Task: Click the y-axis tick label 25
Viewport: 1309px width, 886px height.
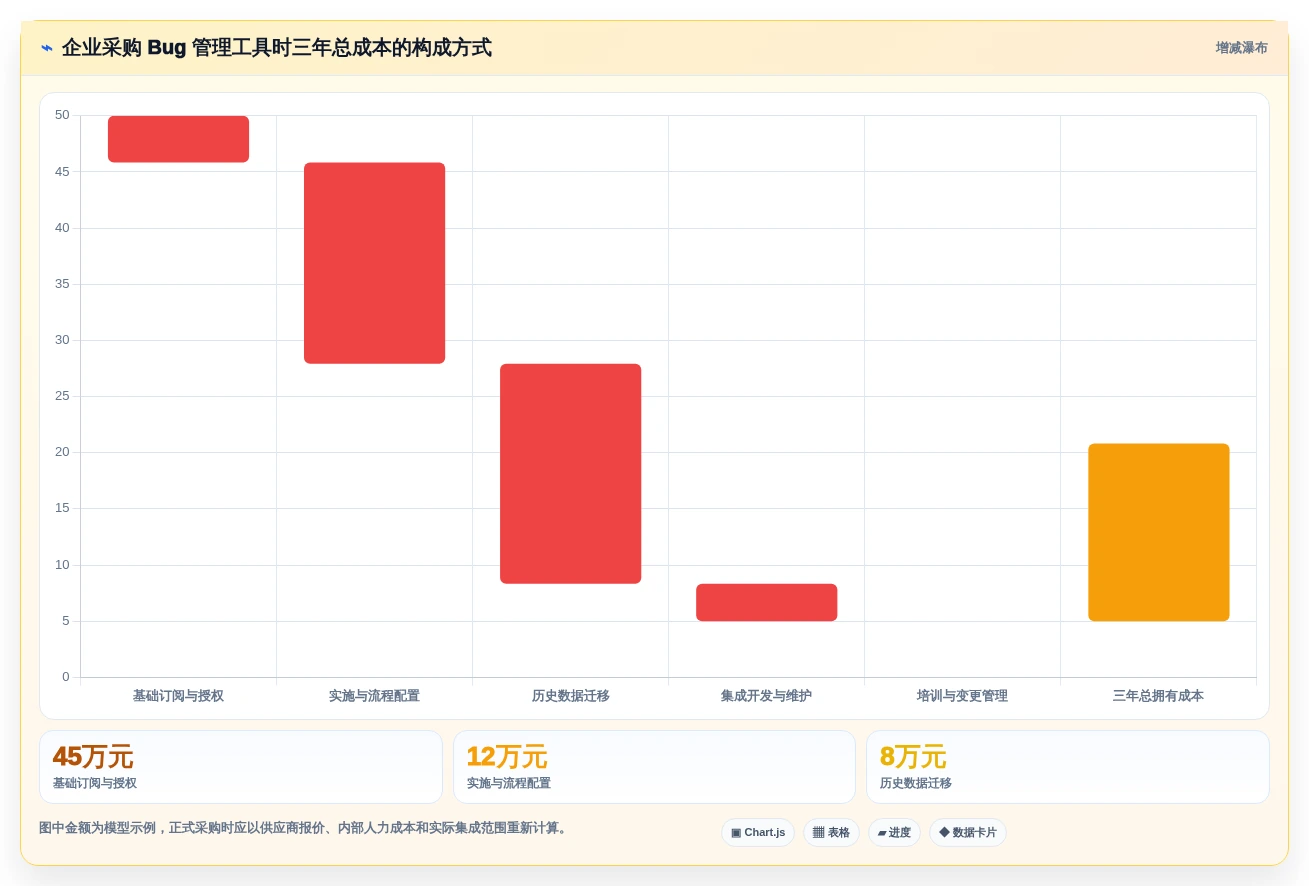Action: (62, 396)
